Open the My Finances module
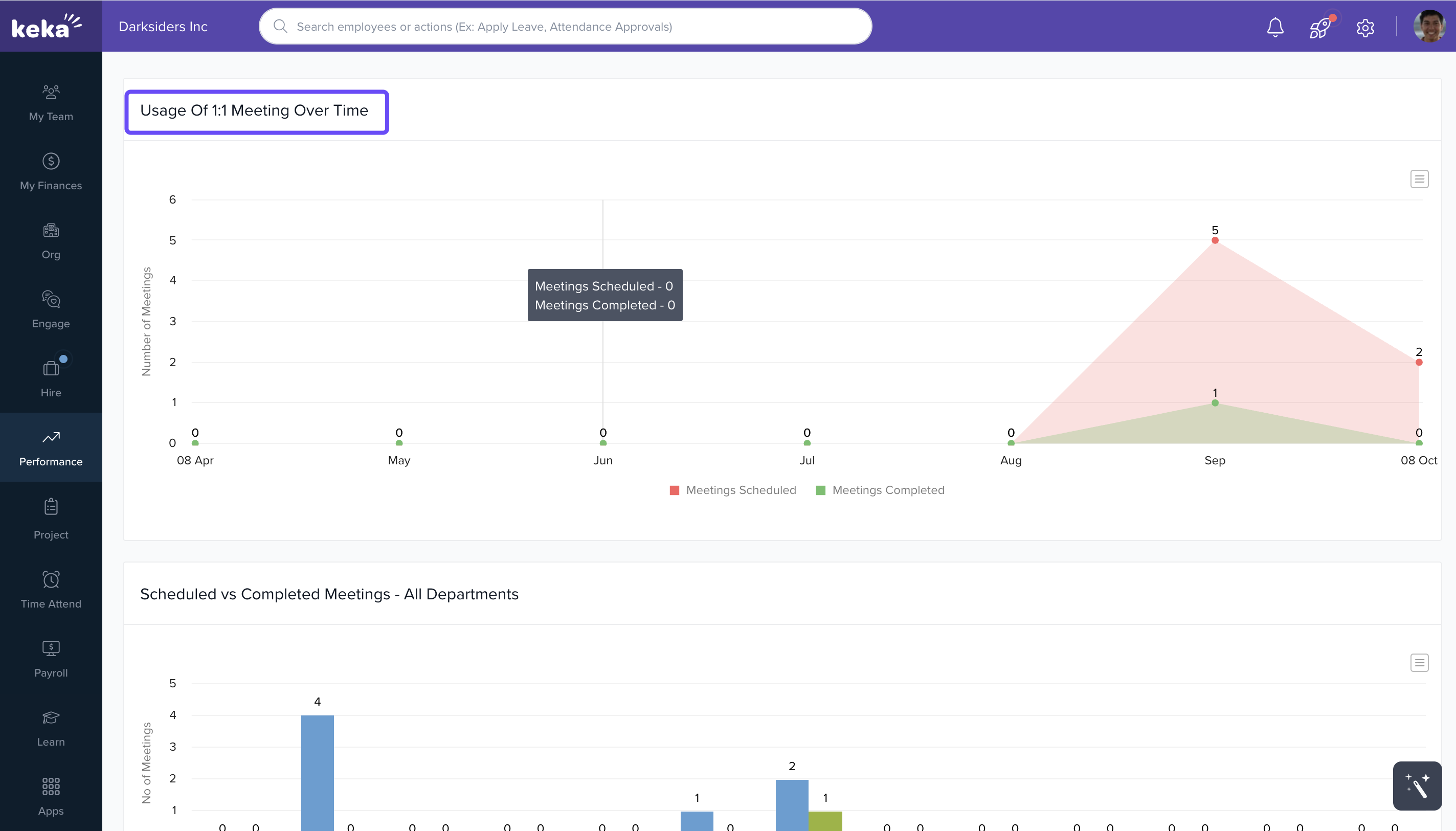Screen dimensions: 1456x831 click(x=51, y=172)
